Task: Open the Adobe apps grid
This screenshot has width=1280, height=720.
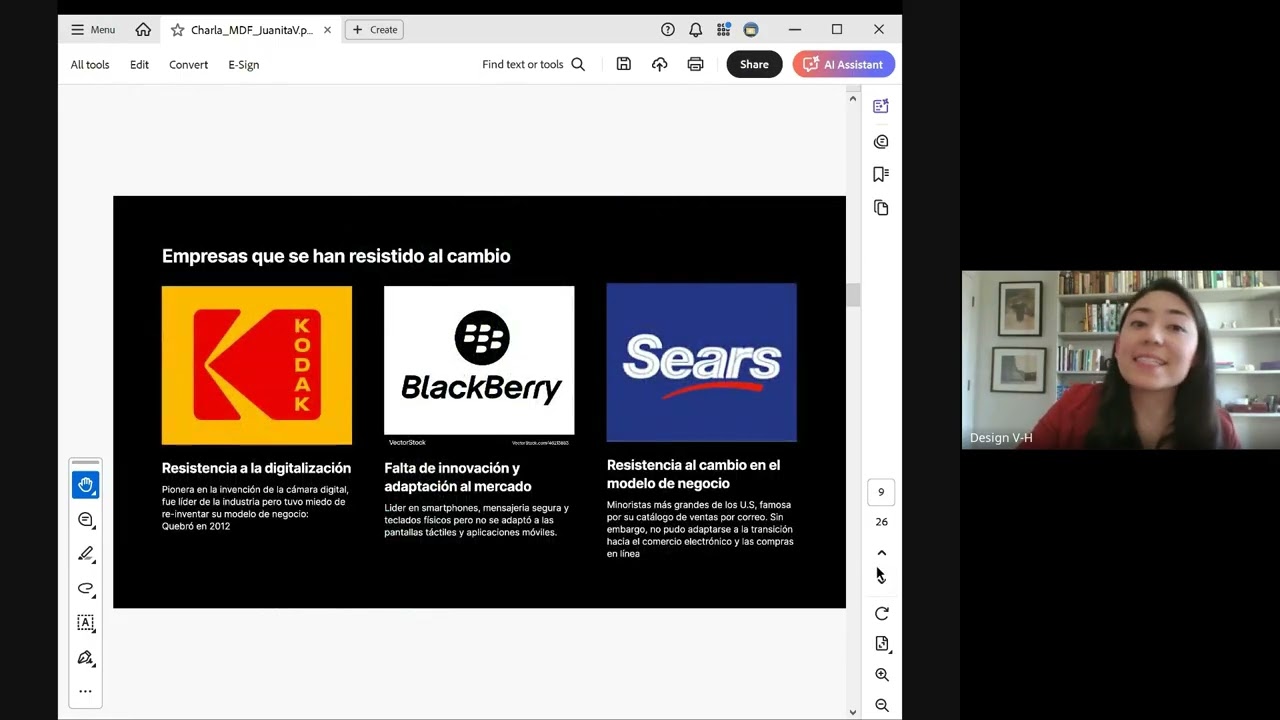Action: pyautogui.click(x=723, y=30)
